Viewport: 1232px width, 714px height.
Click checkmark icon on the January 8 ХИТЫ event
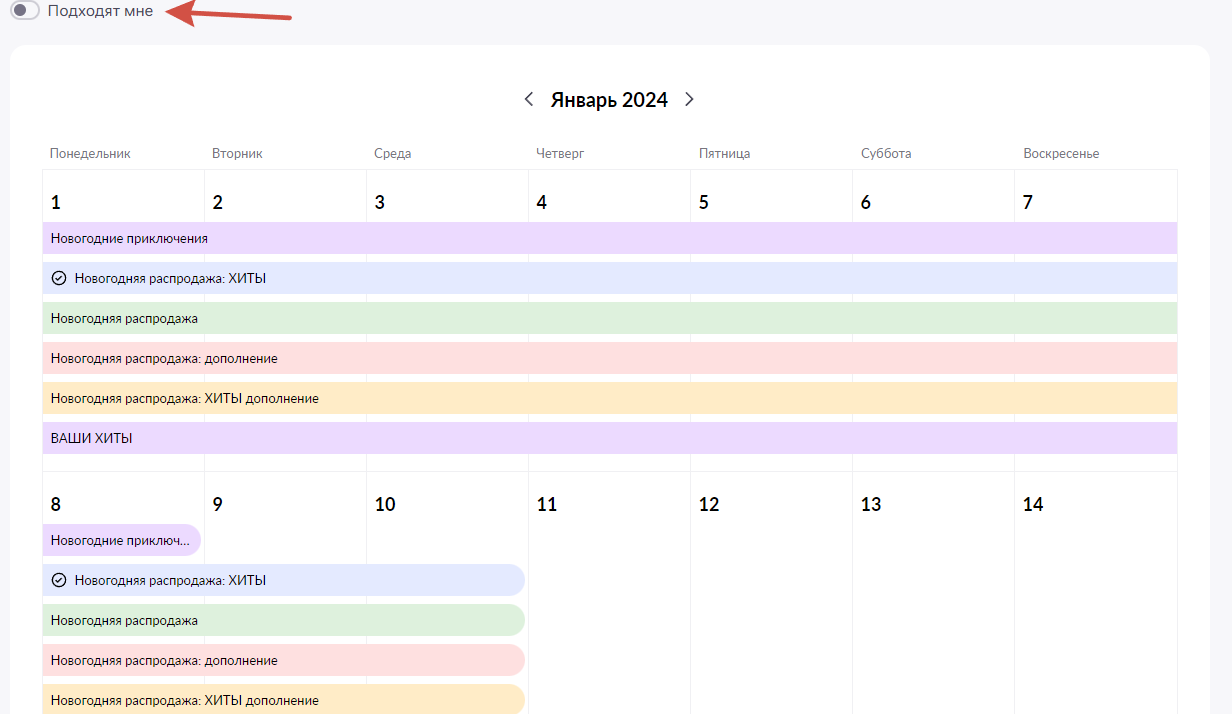coord(59,580)
